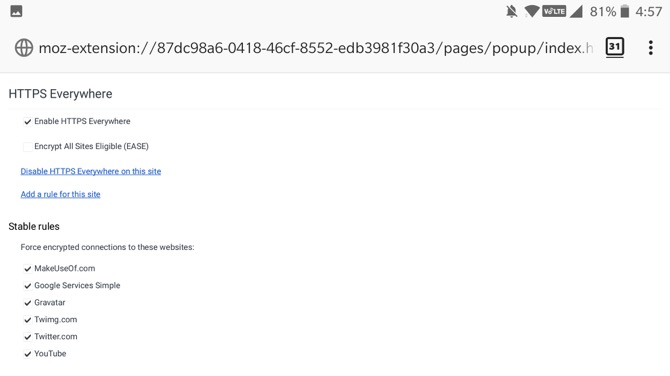Image resolution: width=670 pixels, height=376 pixels.
Task: Tap the muted notifications bell icon
Action: pos(511,12)
